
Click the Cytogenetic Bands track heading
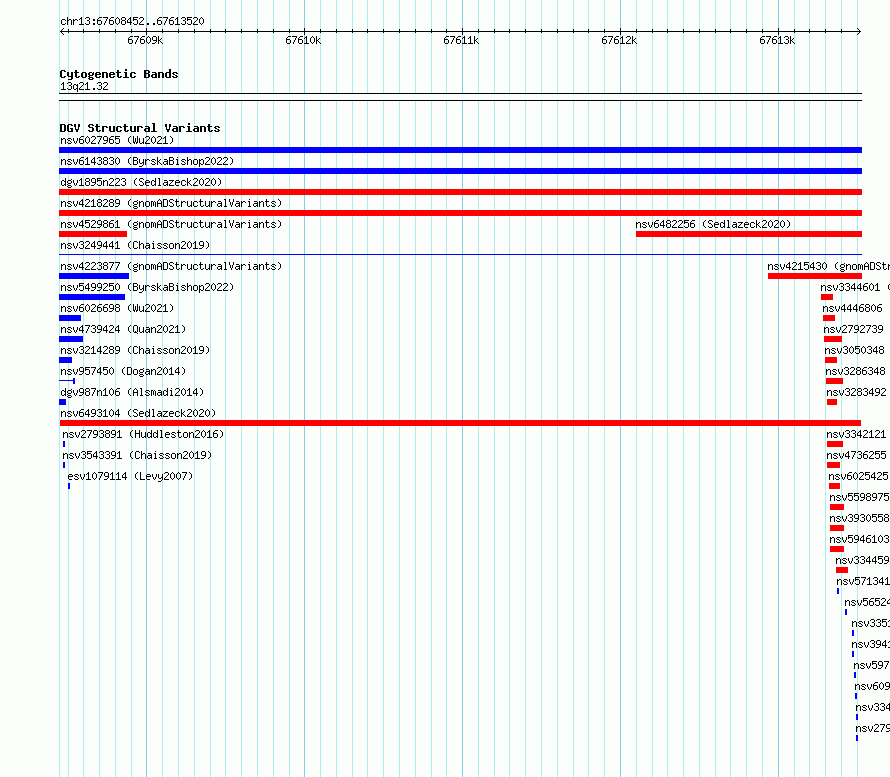119,74
